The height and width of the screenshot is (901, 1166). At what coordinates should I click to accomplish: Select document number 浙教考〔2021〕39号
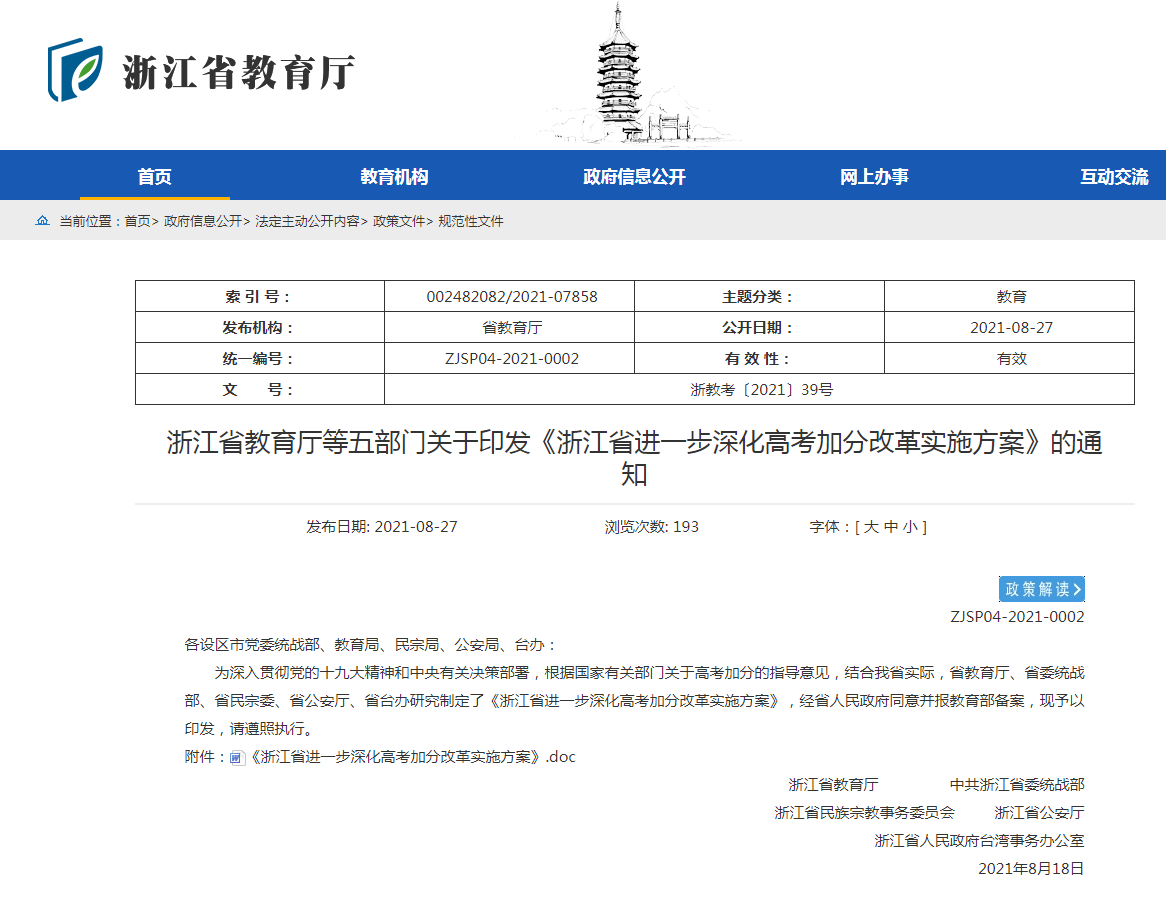pyautogui.click(x=759, y=390)
